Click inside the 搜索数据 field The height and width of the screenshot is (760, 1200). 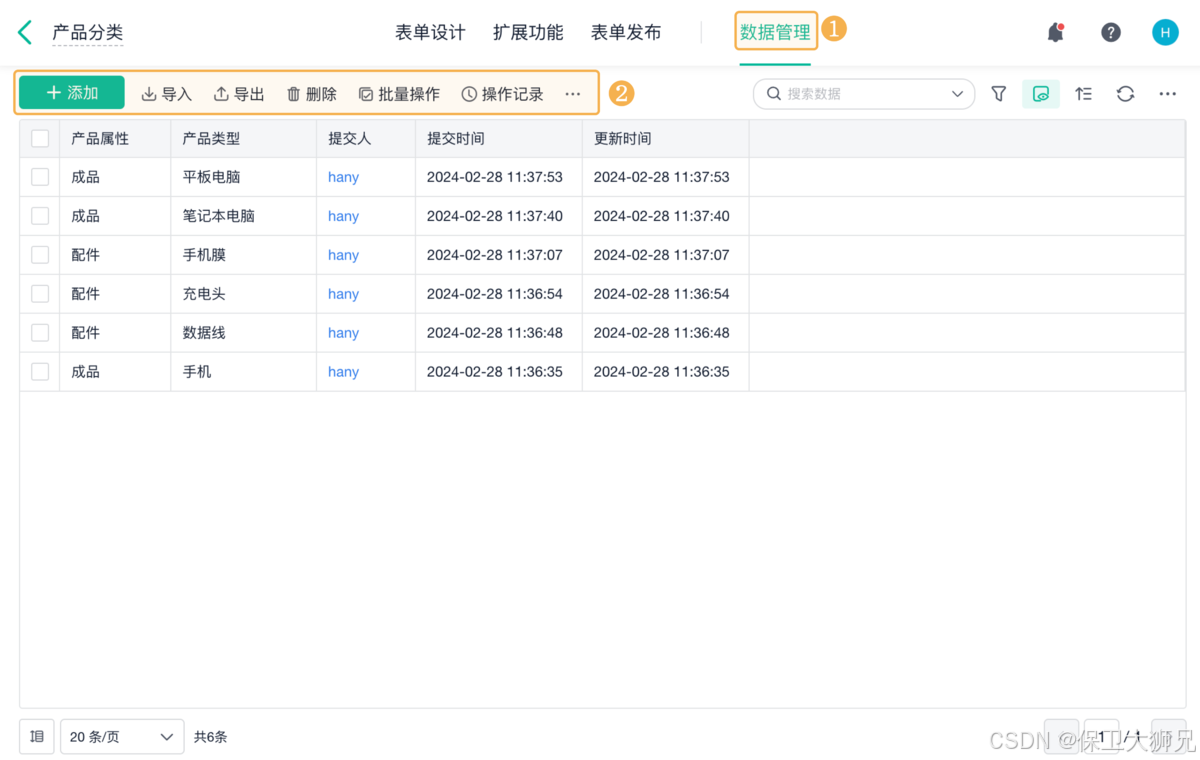864,94
